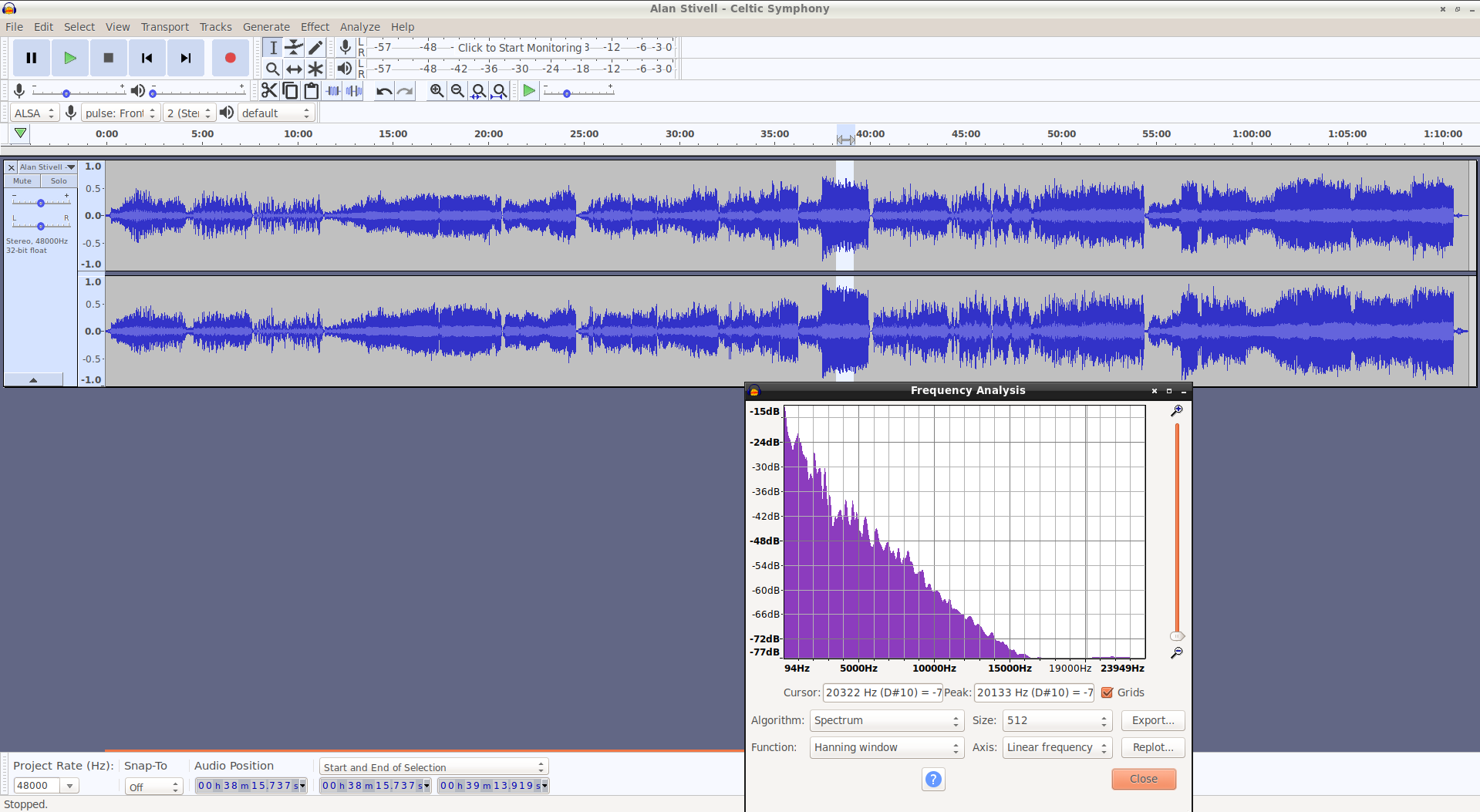
Task: Open the default playback device dropdown
Action: tap(276, 113)
